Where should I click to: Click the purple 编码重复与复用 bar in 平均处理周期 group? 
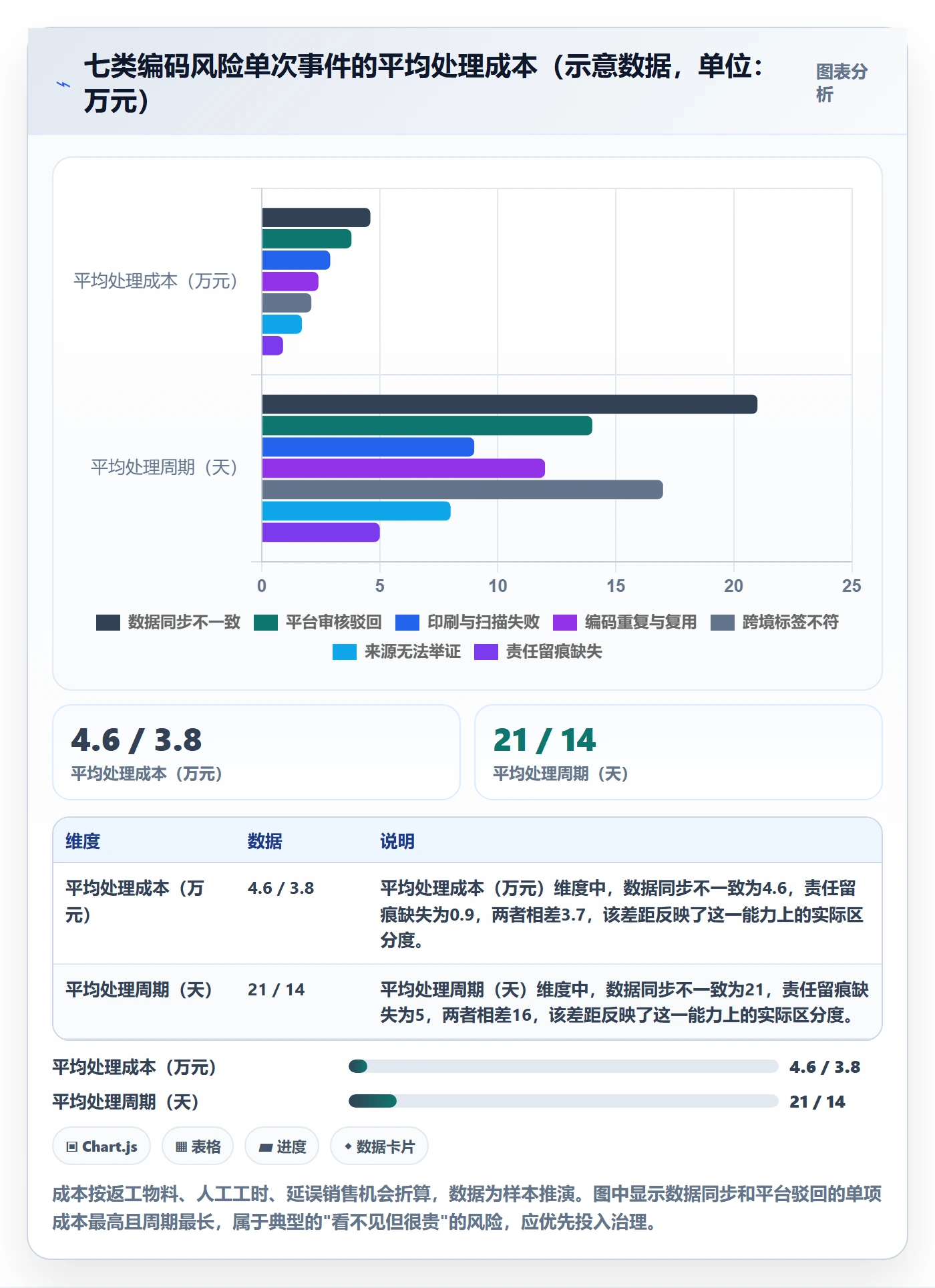click(x=403, y=468)
